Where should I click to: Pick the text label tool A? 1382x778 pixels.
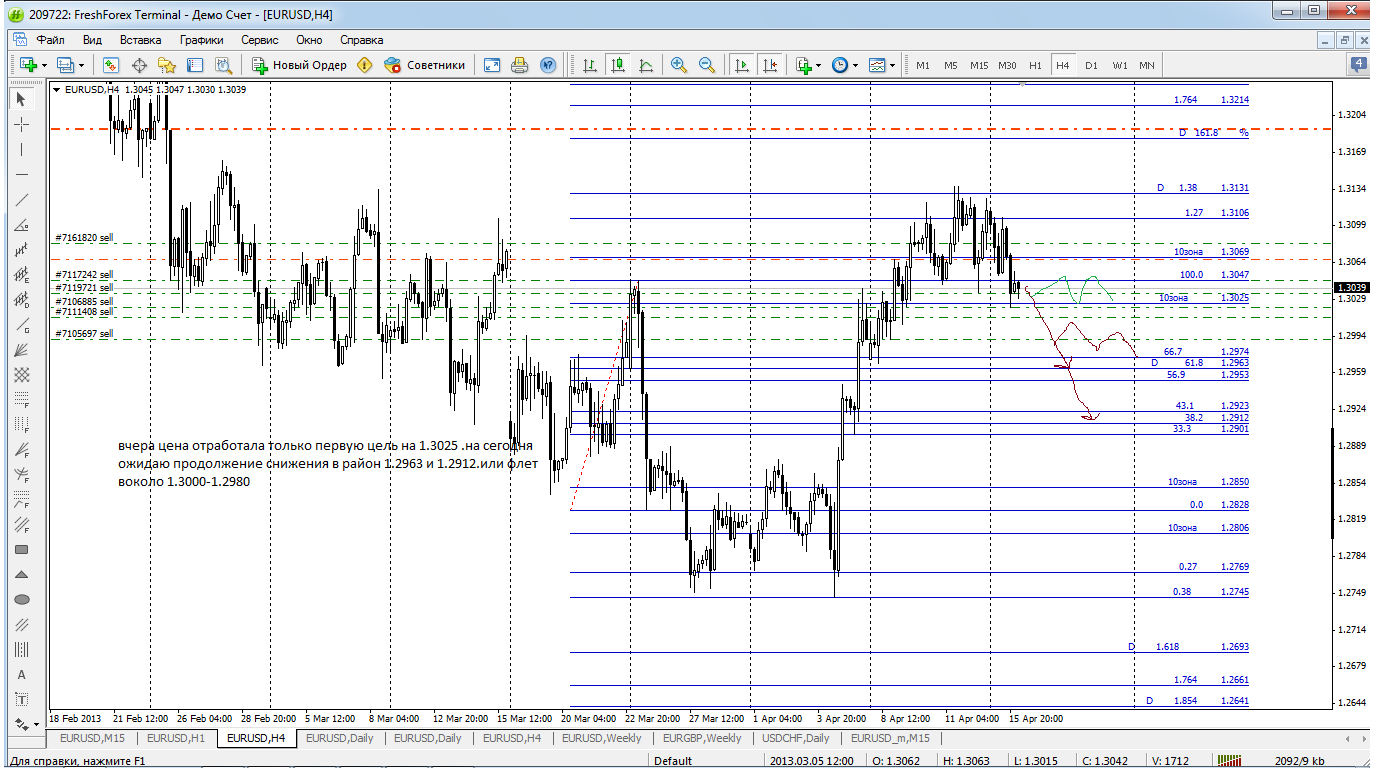(22, 675)
